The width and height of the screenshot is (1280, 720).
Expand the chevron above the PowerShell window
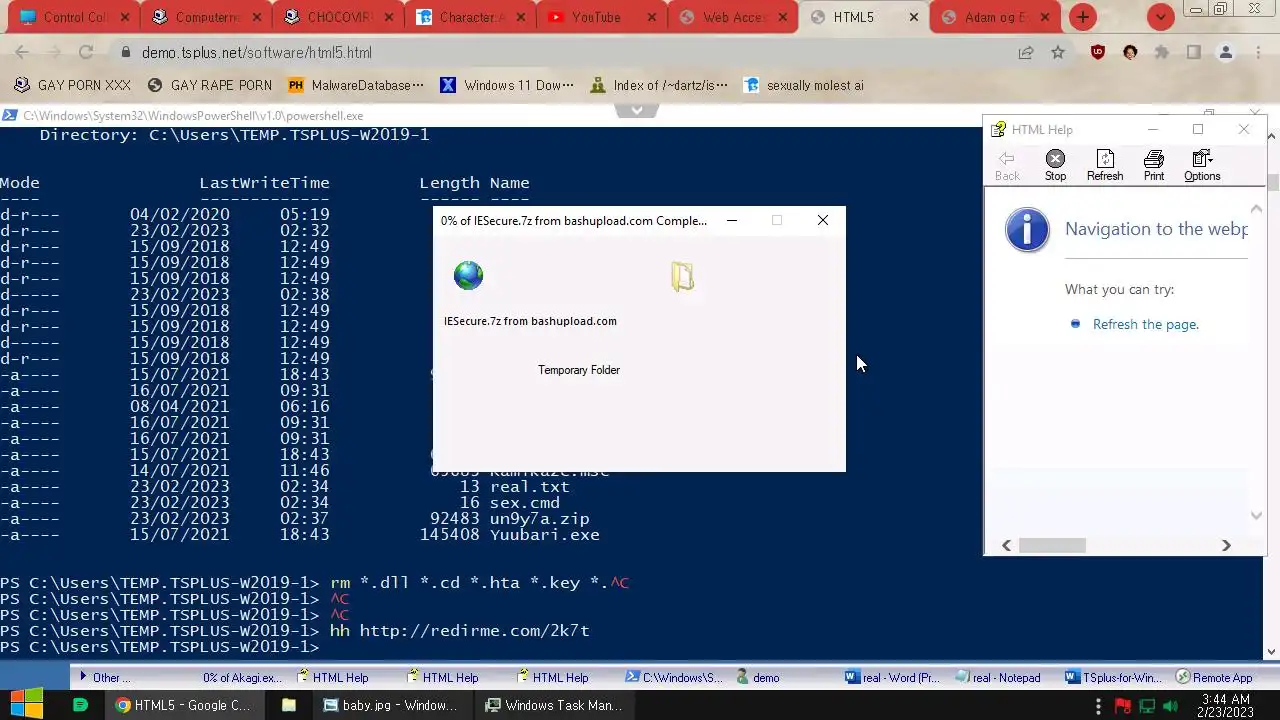point(637,110)
